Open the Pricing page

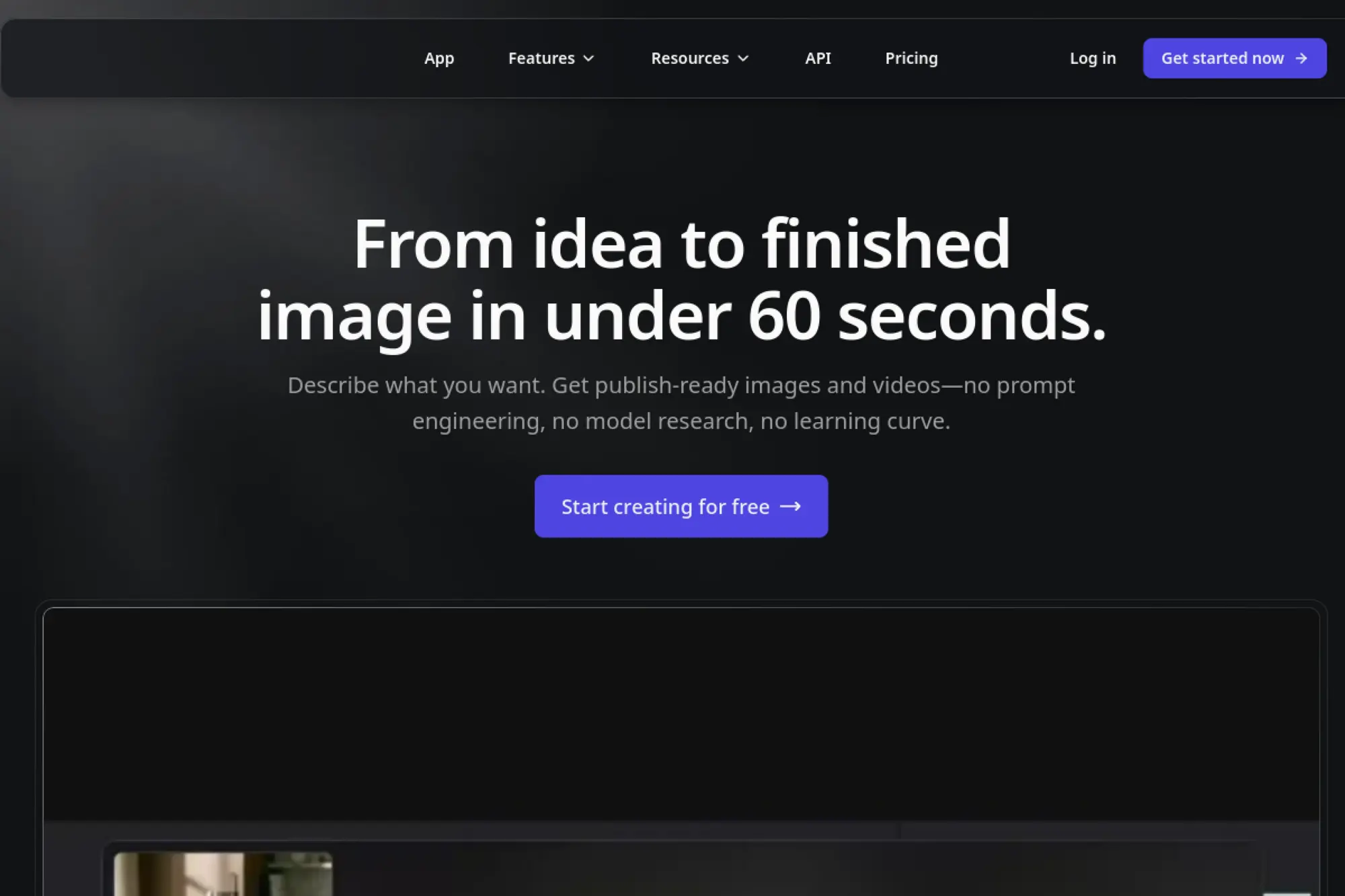tap(911, 58)
